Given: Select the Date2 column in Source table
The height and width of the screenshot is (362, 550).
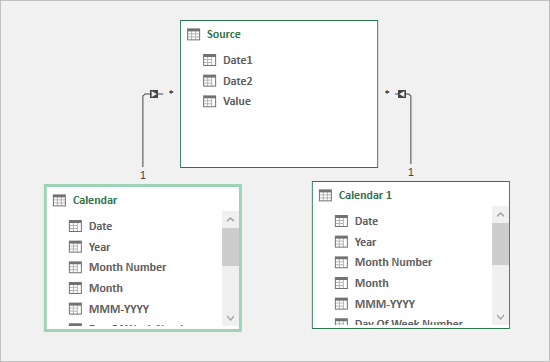Looking at the screenshot, I should pos(237,81).
